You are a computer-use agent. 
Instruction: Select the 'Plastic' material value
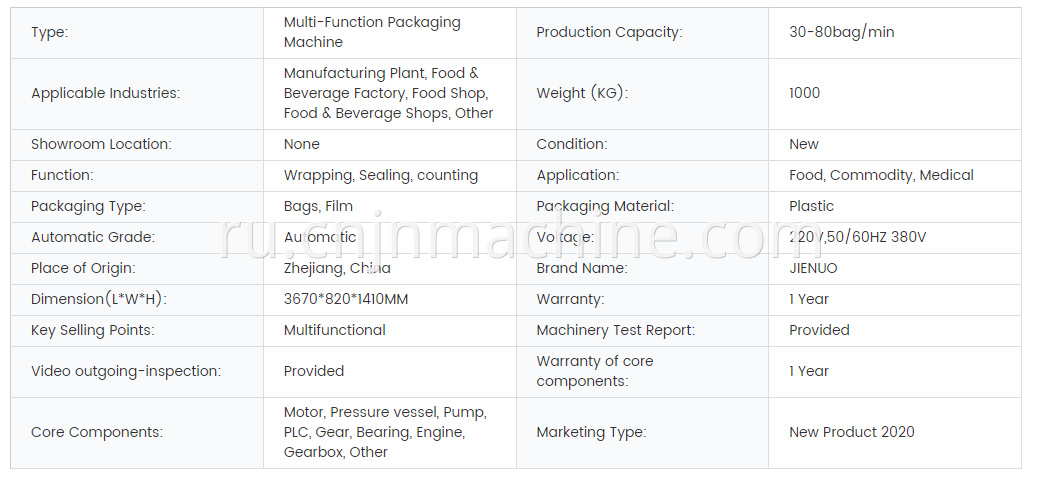(811, 206)
